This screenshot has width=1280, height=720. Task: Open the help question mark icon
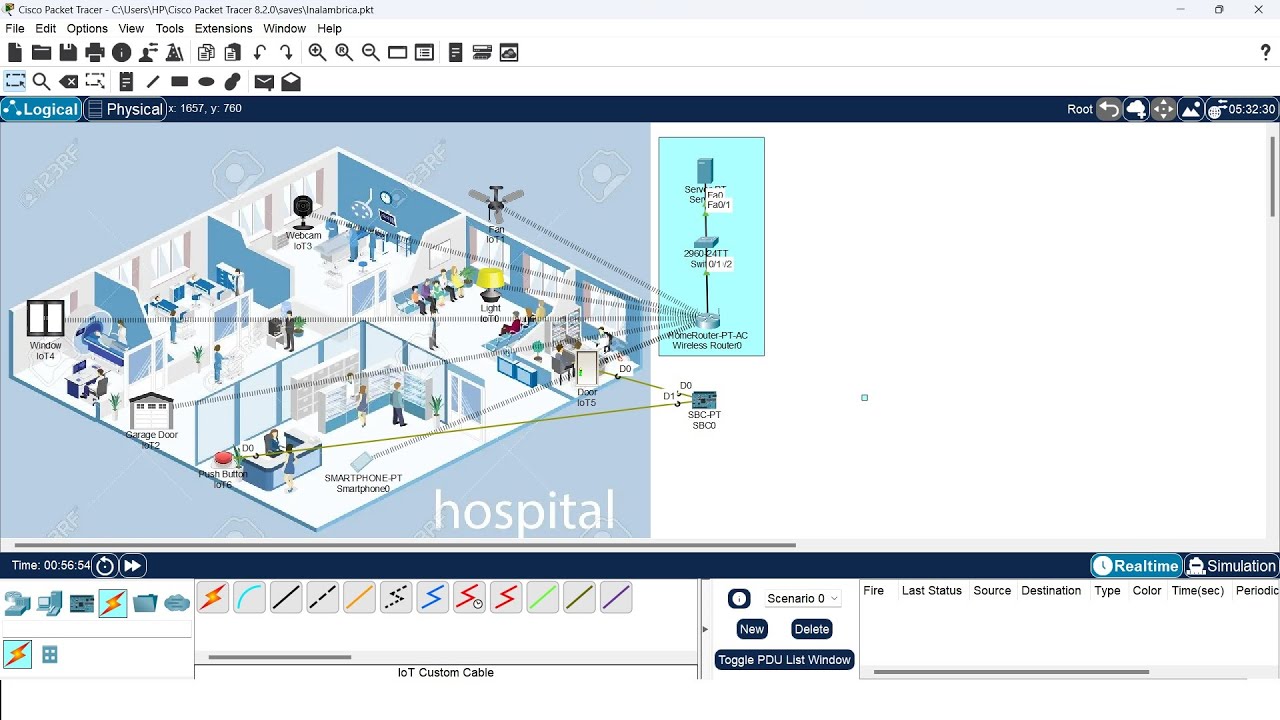click(1265, 53)
